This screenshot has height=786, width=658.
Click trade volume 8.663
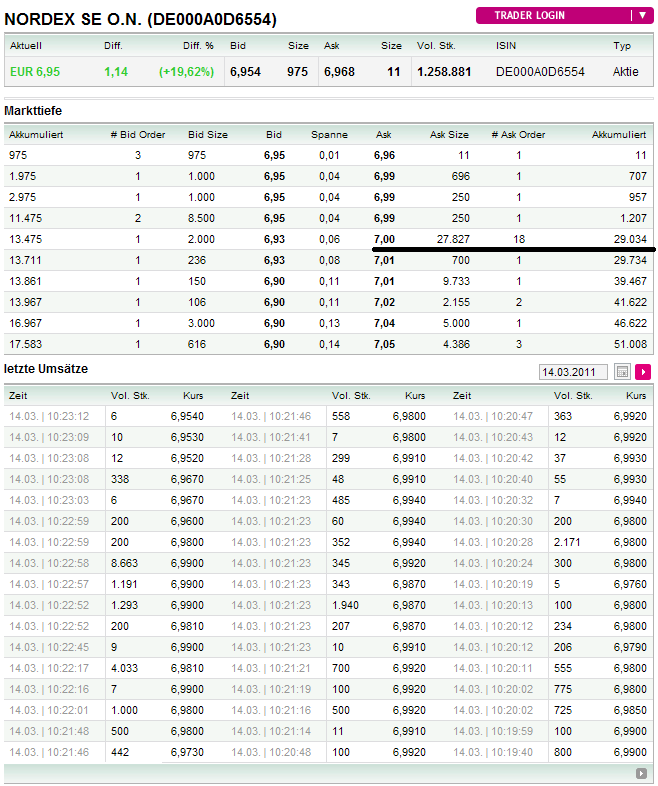(x=124, y=563)
